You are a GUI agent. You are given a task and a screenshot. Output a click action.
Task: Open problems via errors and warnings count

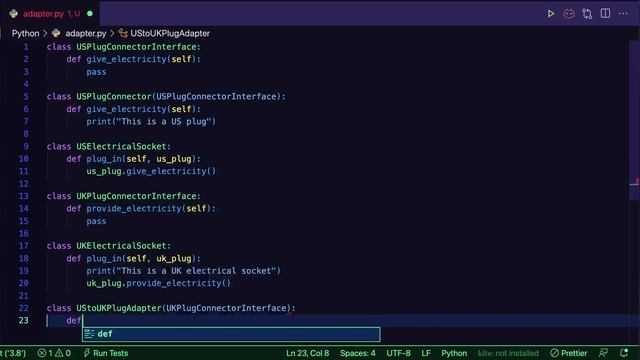click(x=54, y=353)
